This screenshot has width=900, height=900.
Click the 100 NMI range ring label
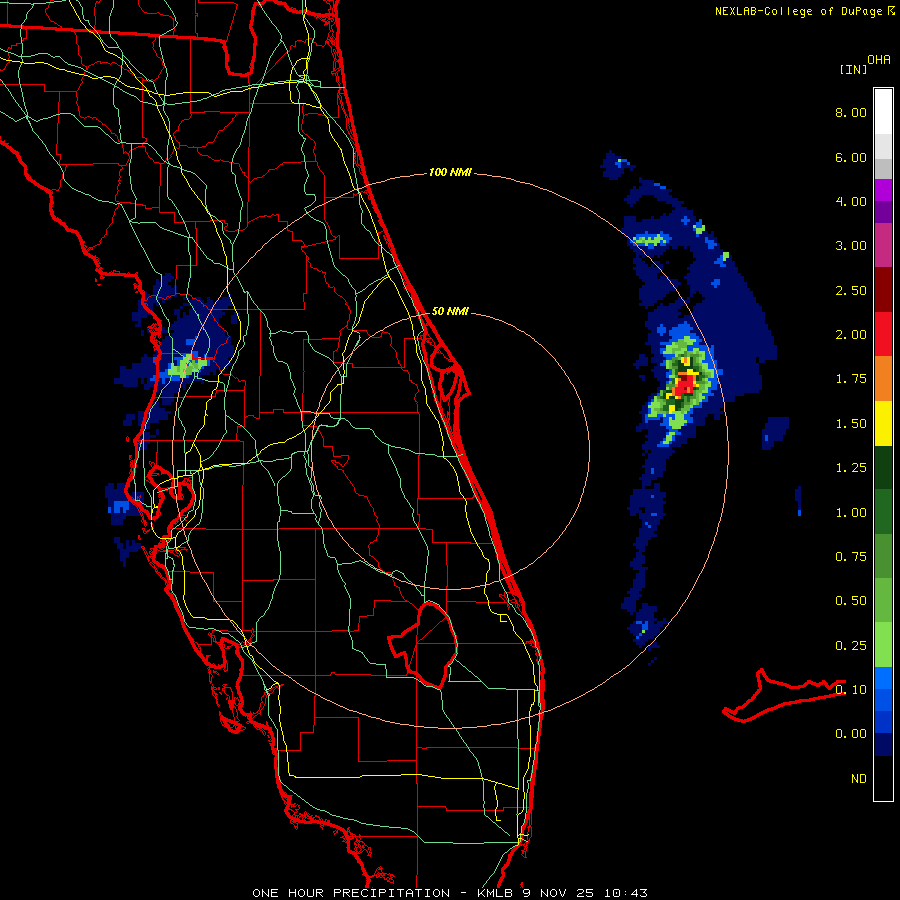click(x=450, y=172)
